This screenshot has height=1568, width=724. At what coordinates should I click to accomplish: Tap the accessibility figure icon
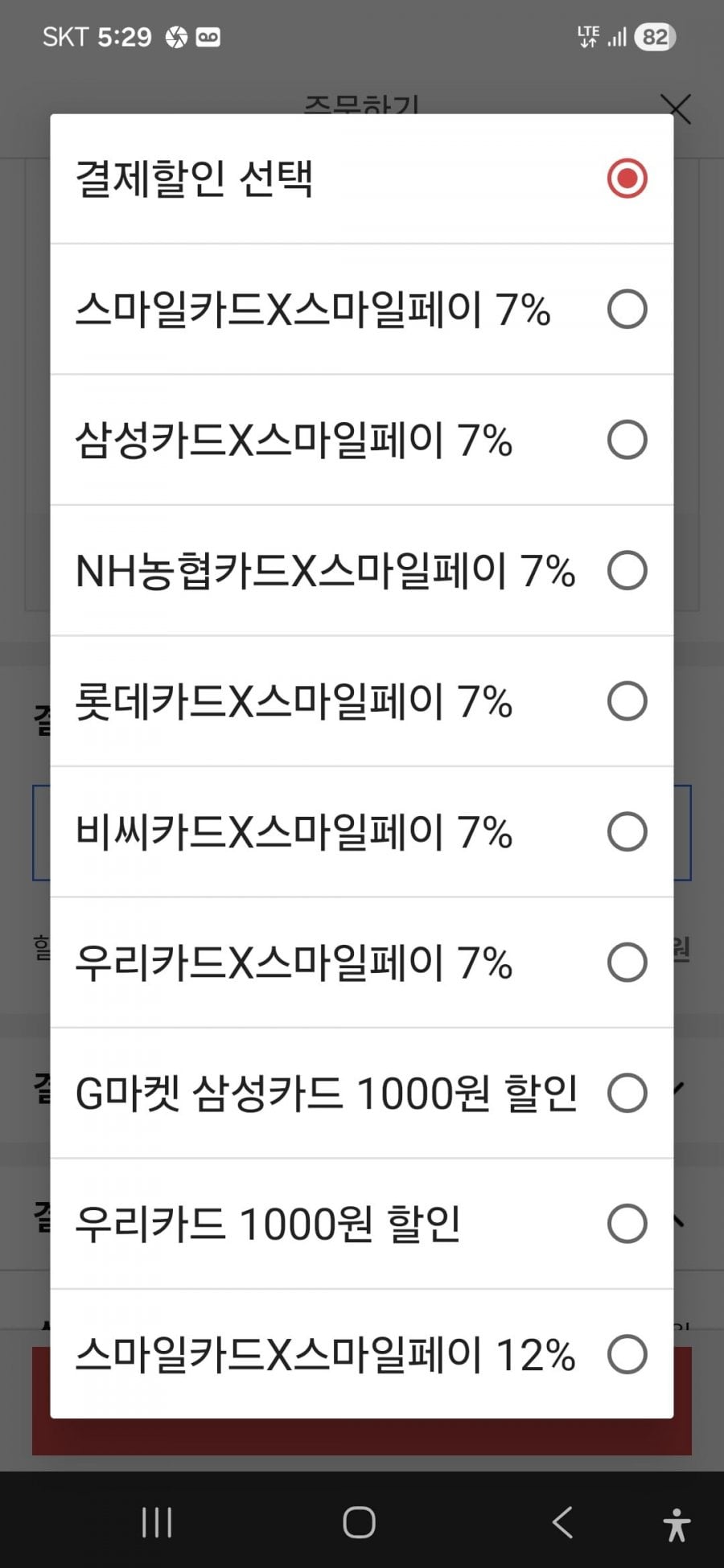point(677,1524)
